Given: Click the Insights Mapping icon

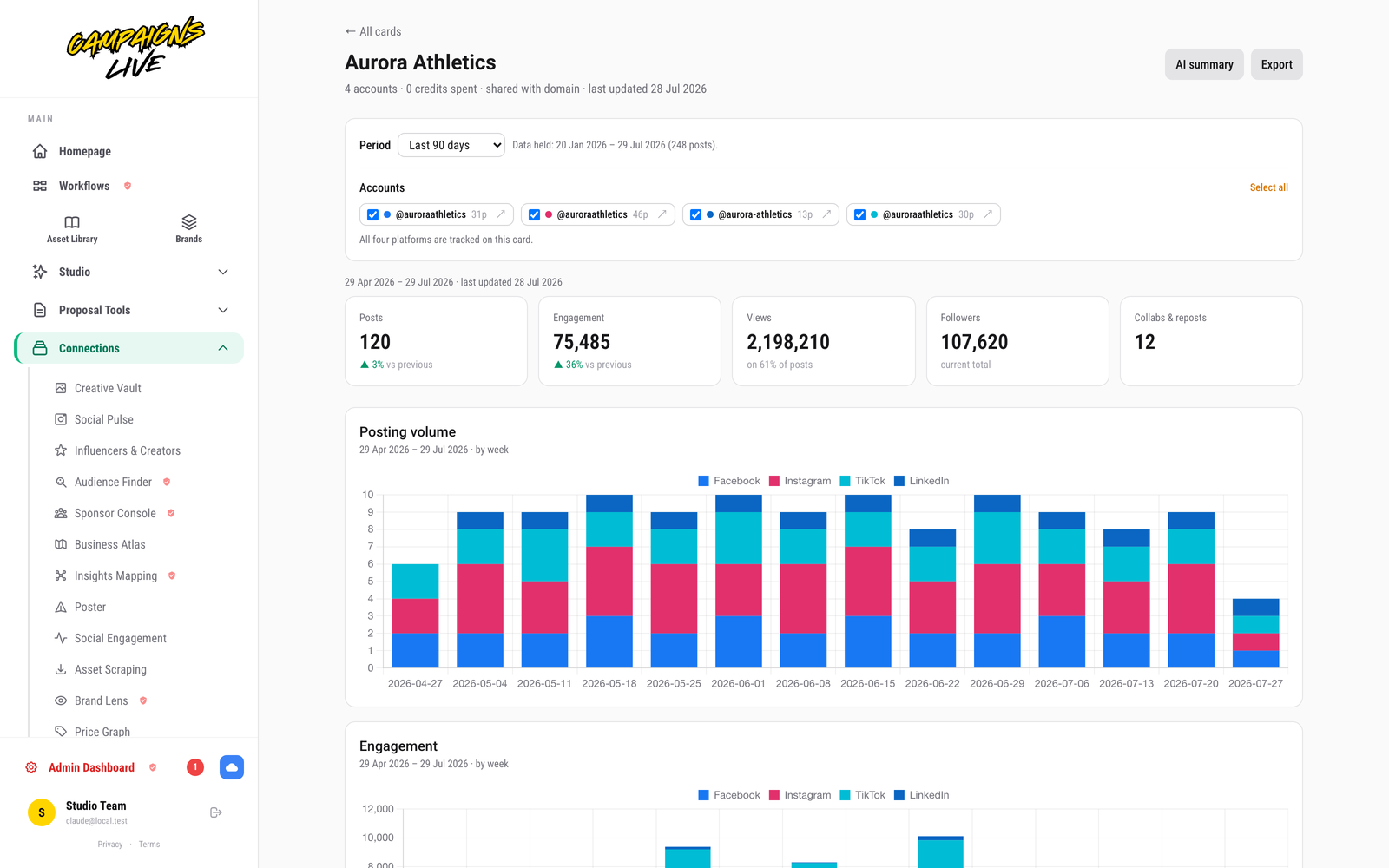Looking at the screenshot, I should tap(61, 575).
